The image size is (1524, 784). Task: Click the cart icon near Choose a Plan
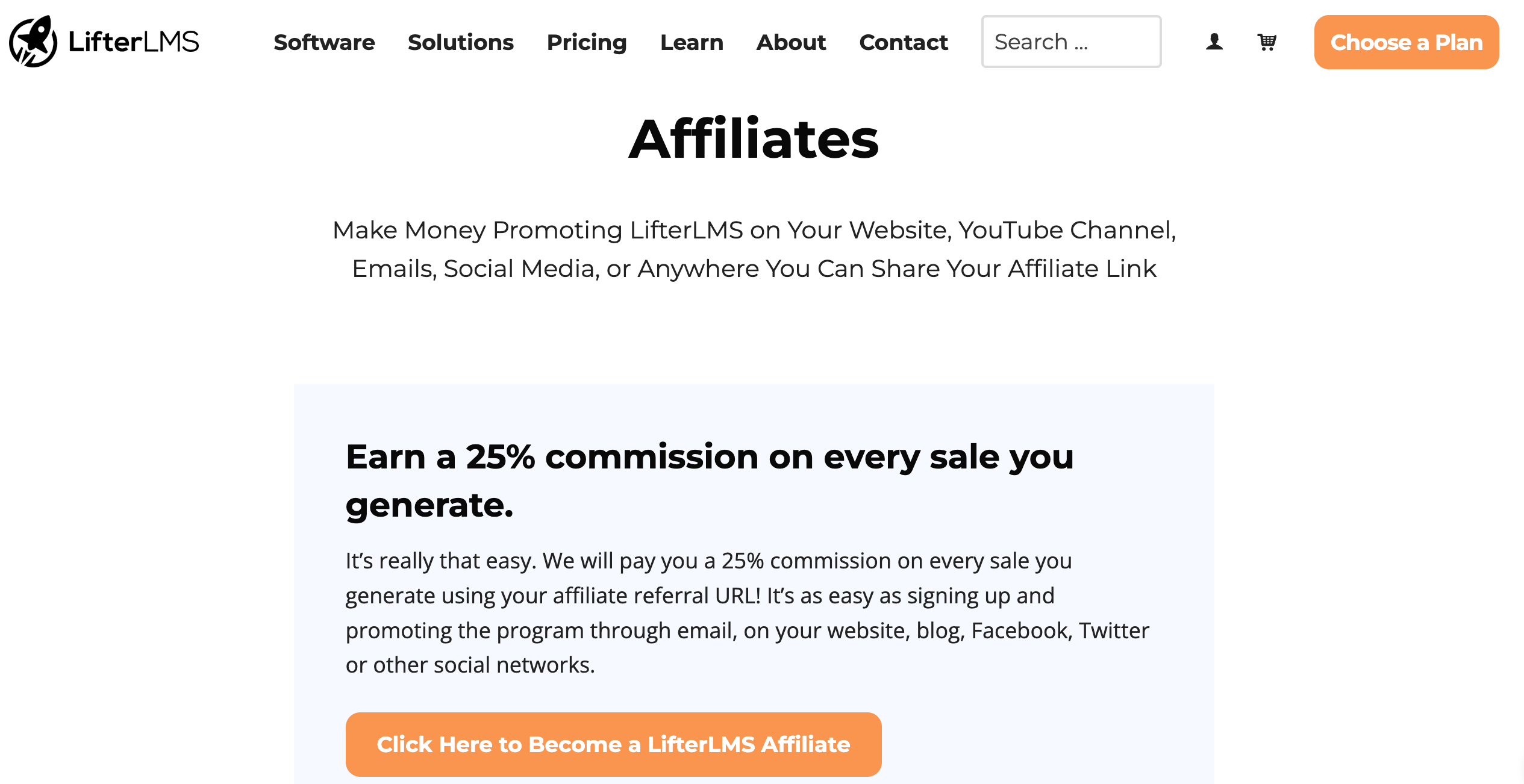pyautogui.click(x=1267, y=42)
